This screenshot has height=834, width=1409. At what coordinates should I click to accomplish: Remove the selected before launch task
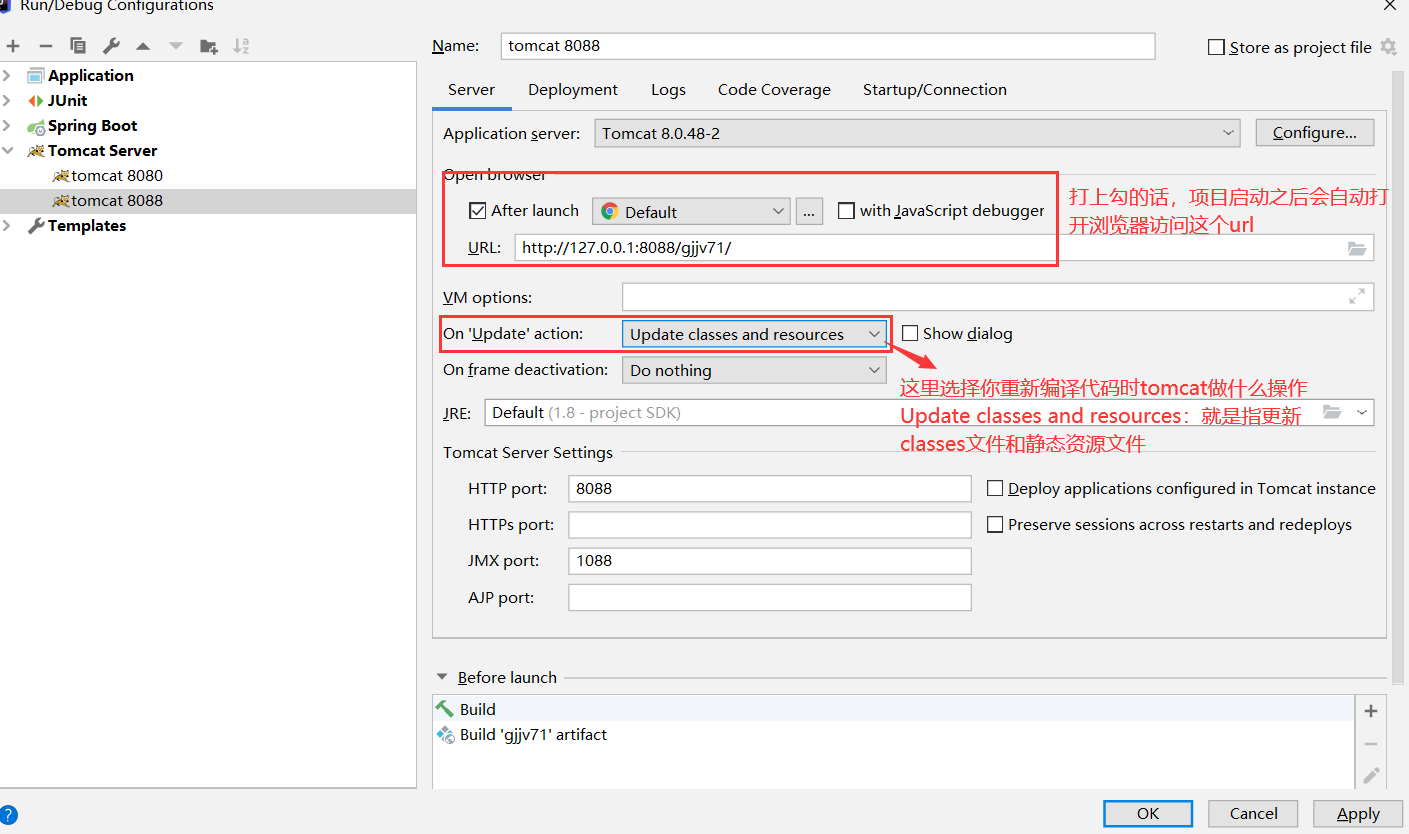pyautogui.click(x=1371, y=744)
